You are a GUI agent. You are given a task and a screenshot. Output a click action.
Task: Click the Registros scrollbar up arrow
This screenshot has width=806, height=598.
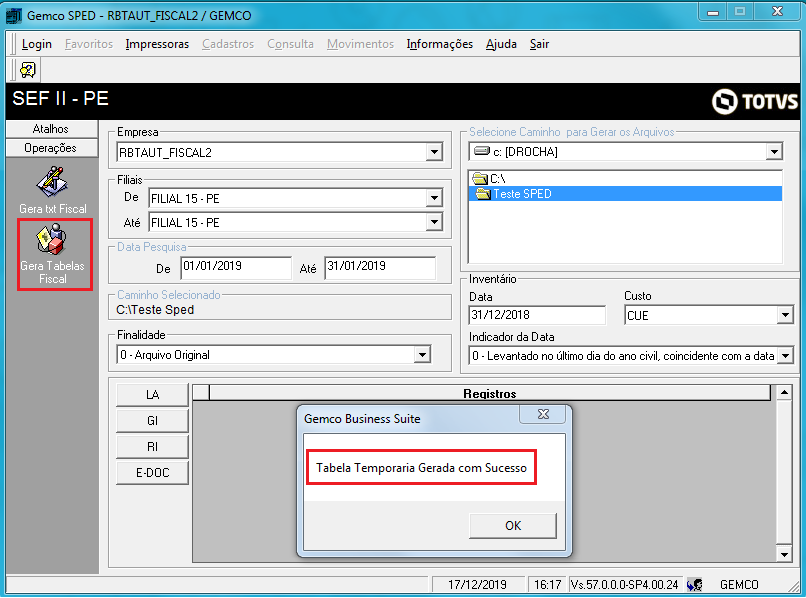pyautogui.click(x=784, y=393)
